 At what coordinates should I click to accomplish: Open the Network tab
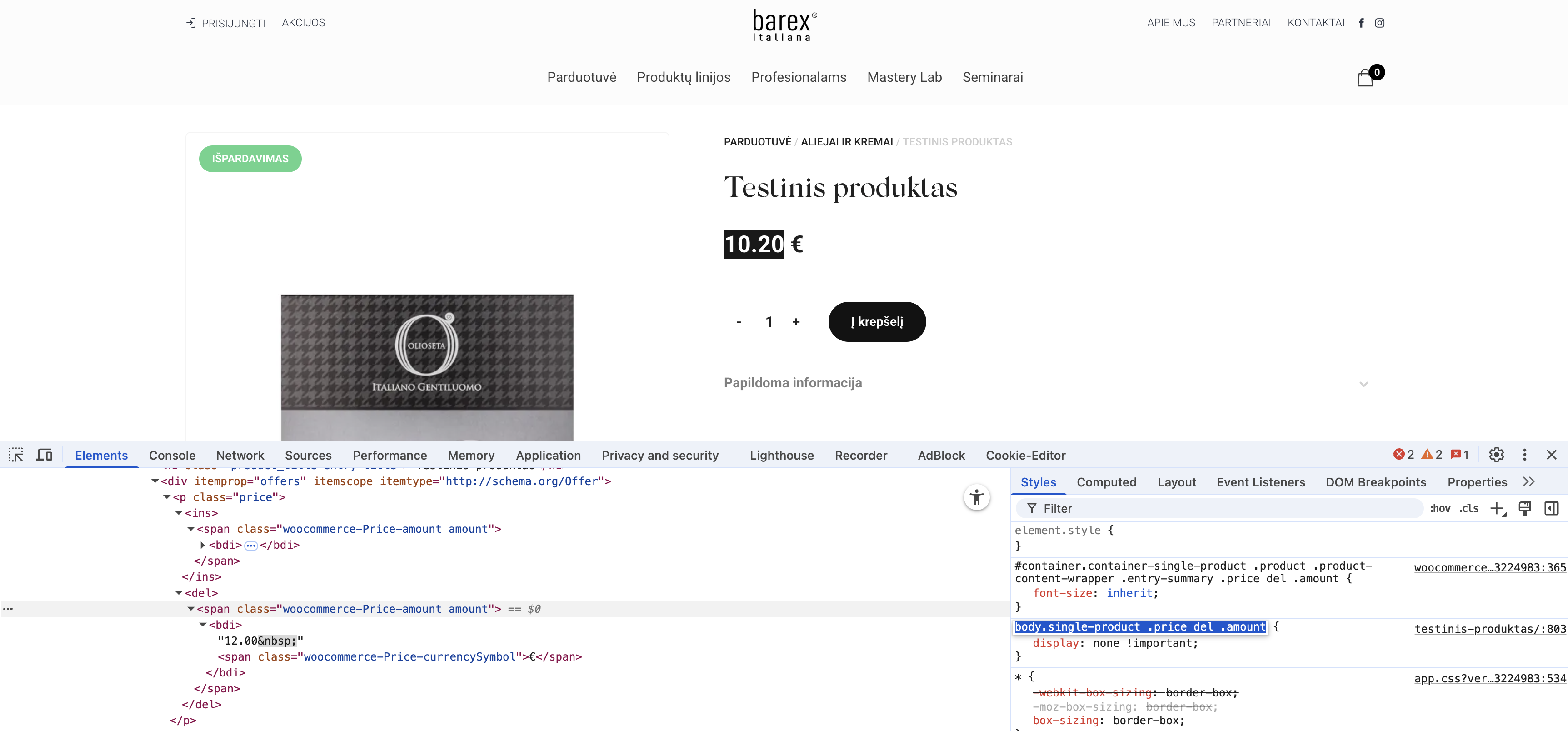coord(240,455)
